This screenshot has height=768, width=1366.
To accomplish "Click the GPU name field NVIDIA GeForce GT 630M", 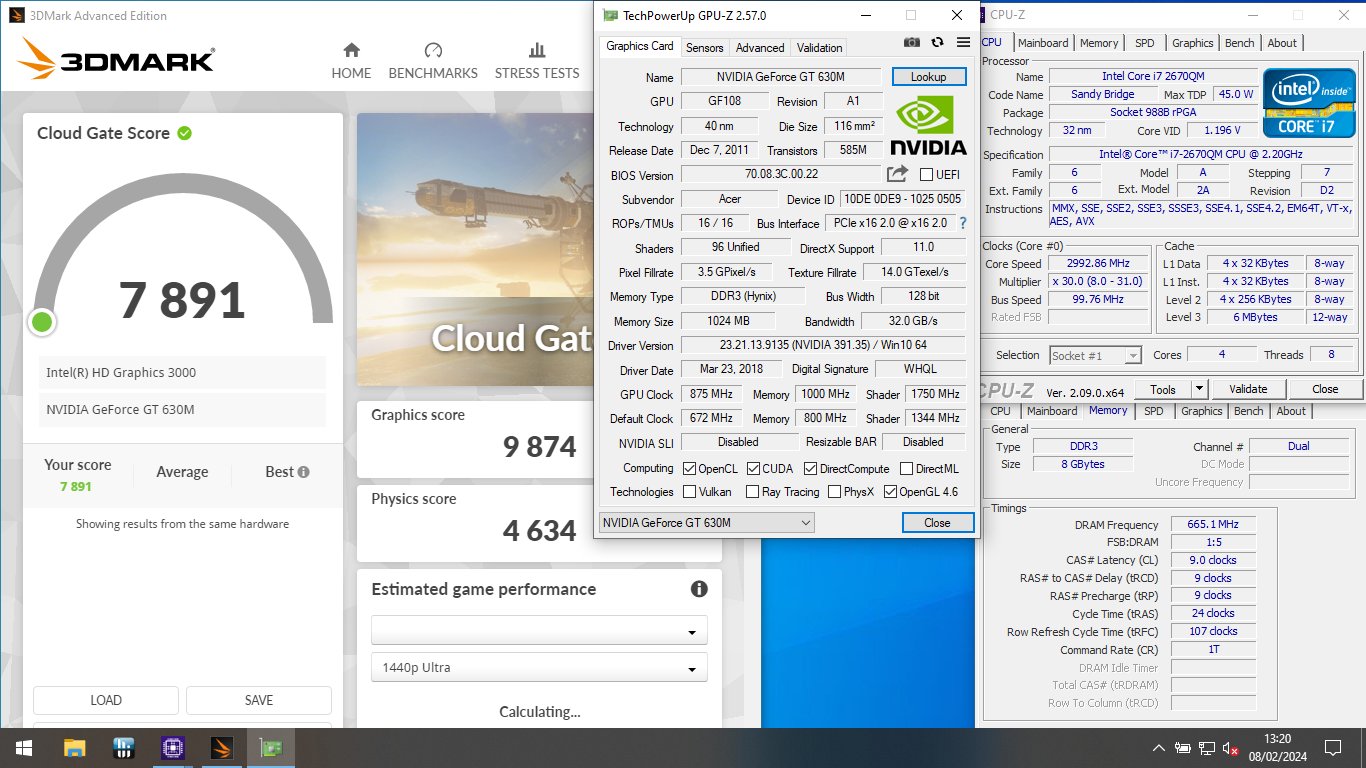I will tap(781, 77).
